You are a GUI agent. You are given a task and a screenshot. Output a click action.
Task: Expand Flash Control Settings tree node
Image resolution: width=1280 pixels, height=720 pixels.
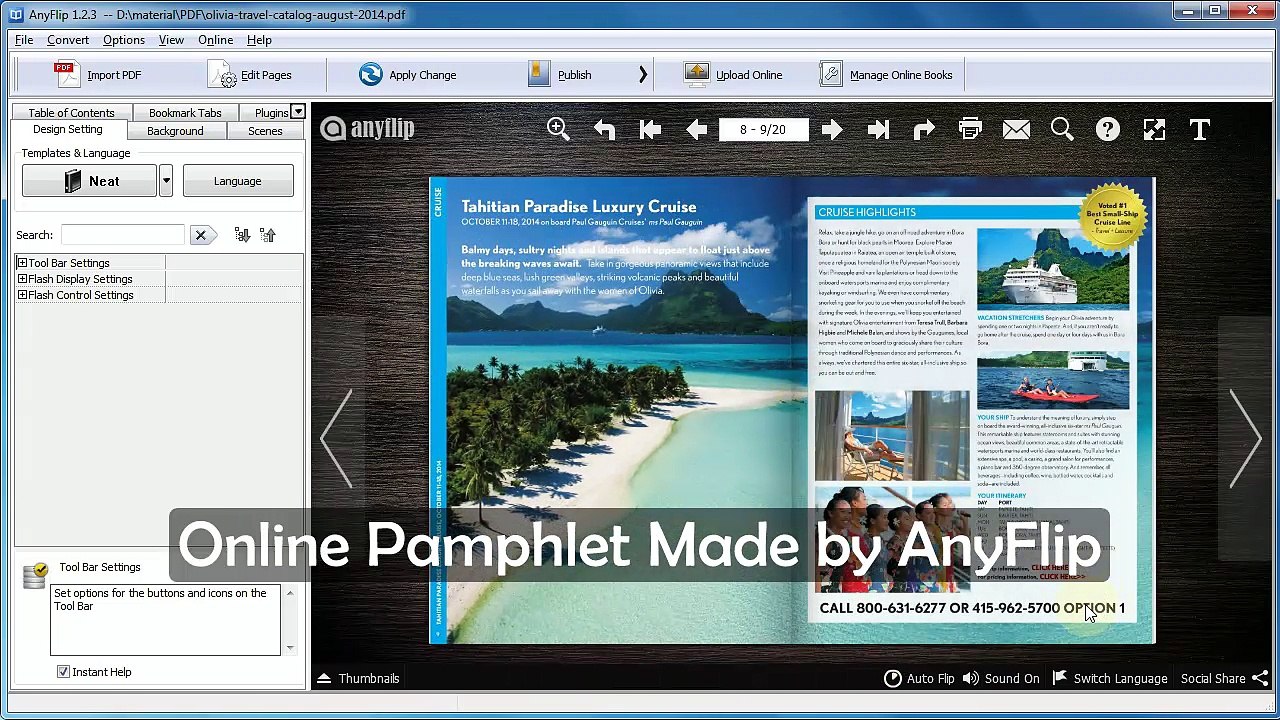22,295
